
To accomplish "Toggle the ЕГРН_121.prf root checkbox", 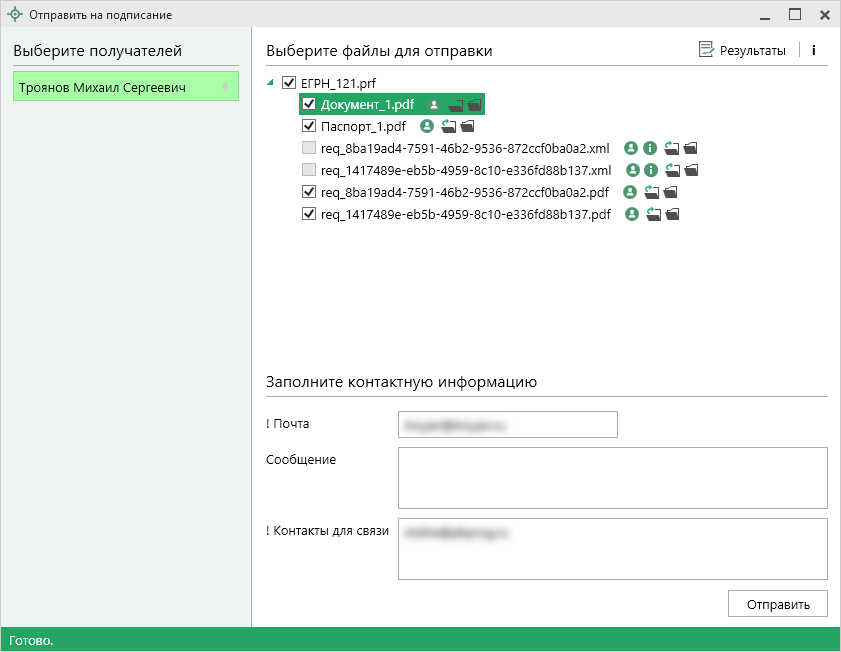I will (290, 83).
